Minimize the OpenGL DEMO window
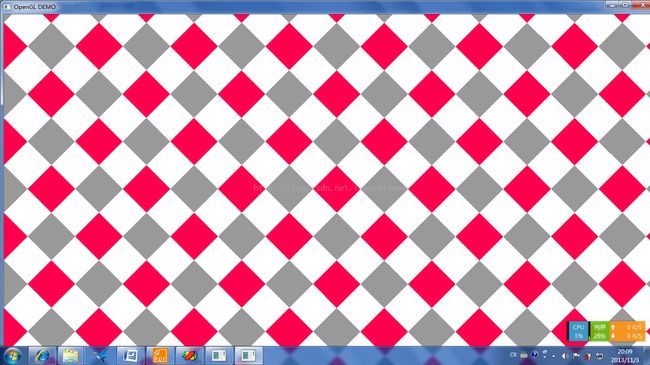Viewport: 650px width, 365px height. click(612, 5)
